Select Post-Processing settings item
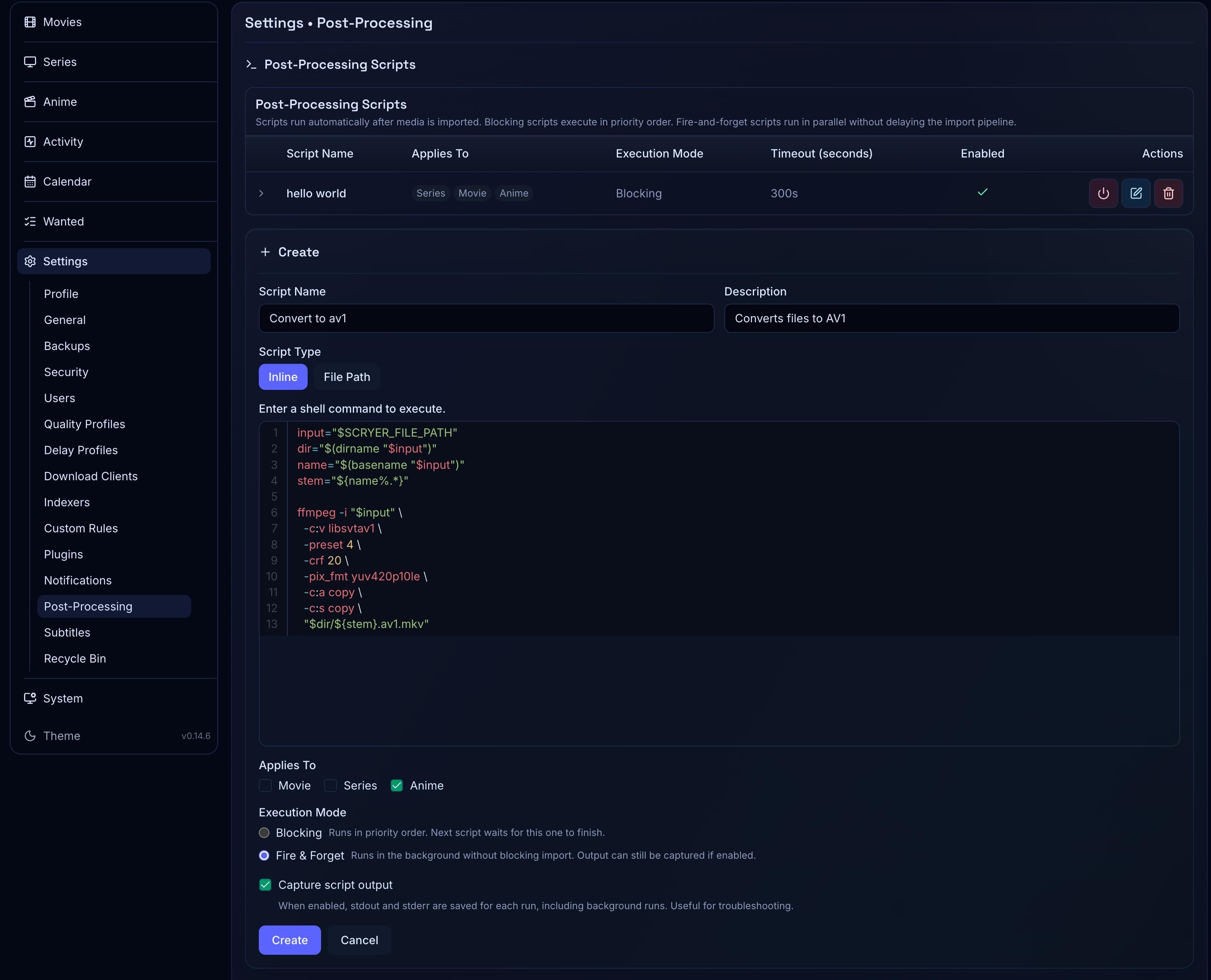Image resolution: width=1211 pixels, height=980 pixels. [114, 606]
